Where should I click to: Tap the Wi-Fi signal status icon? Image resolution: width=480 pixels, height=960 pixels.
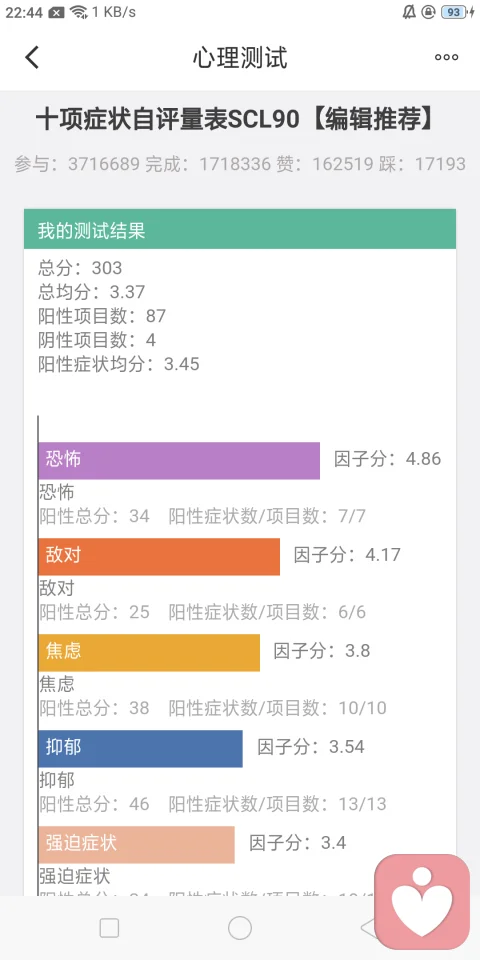pyautogui.click(x=78, y=12)
